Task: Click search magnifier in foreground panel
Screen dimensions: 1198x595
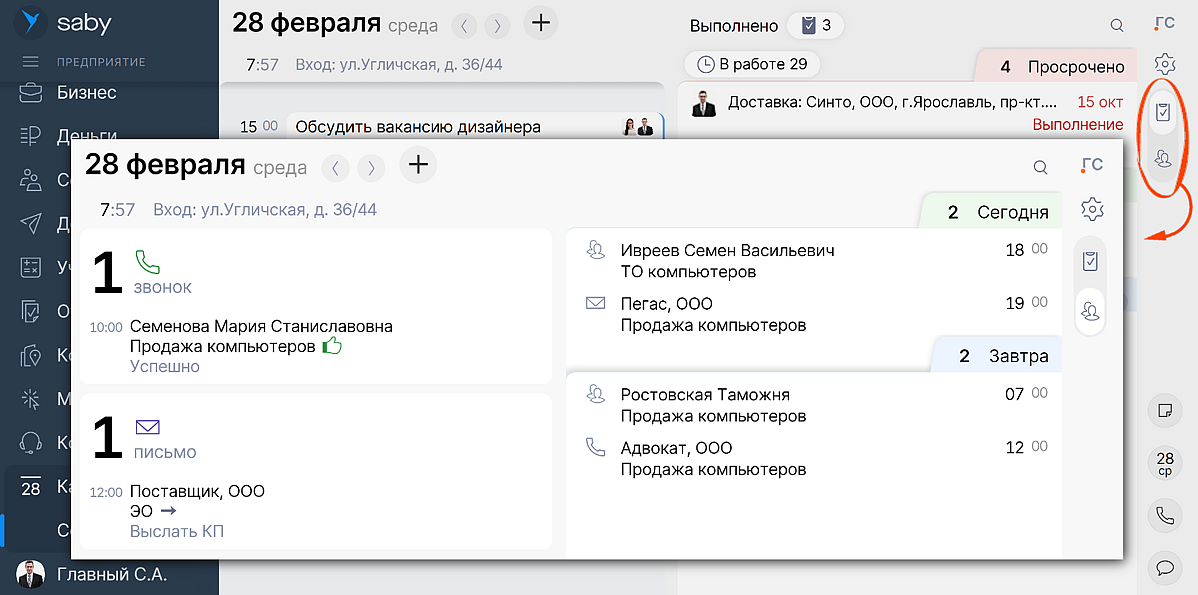Action: pyautogui.click(x=1040, y=167)
